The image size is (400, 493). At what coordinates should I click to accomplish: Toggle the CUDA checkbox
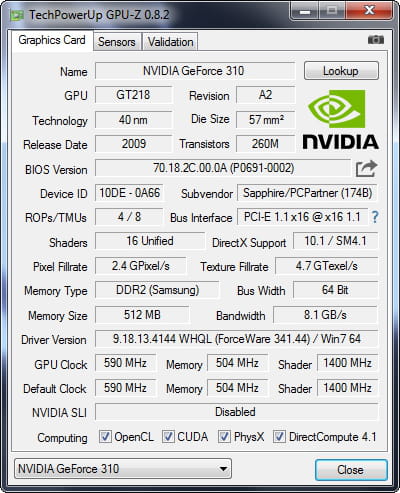click(x=168, y=436)
